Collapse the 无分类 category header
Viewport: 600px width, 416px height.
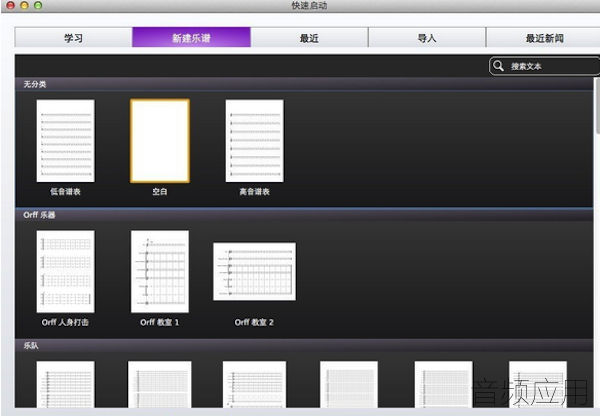click(x=304, y=84)
